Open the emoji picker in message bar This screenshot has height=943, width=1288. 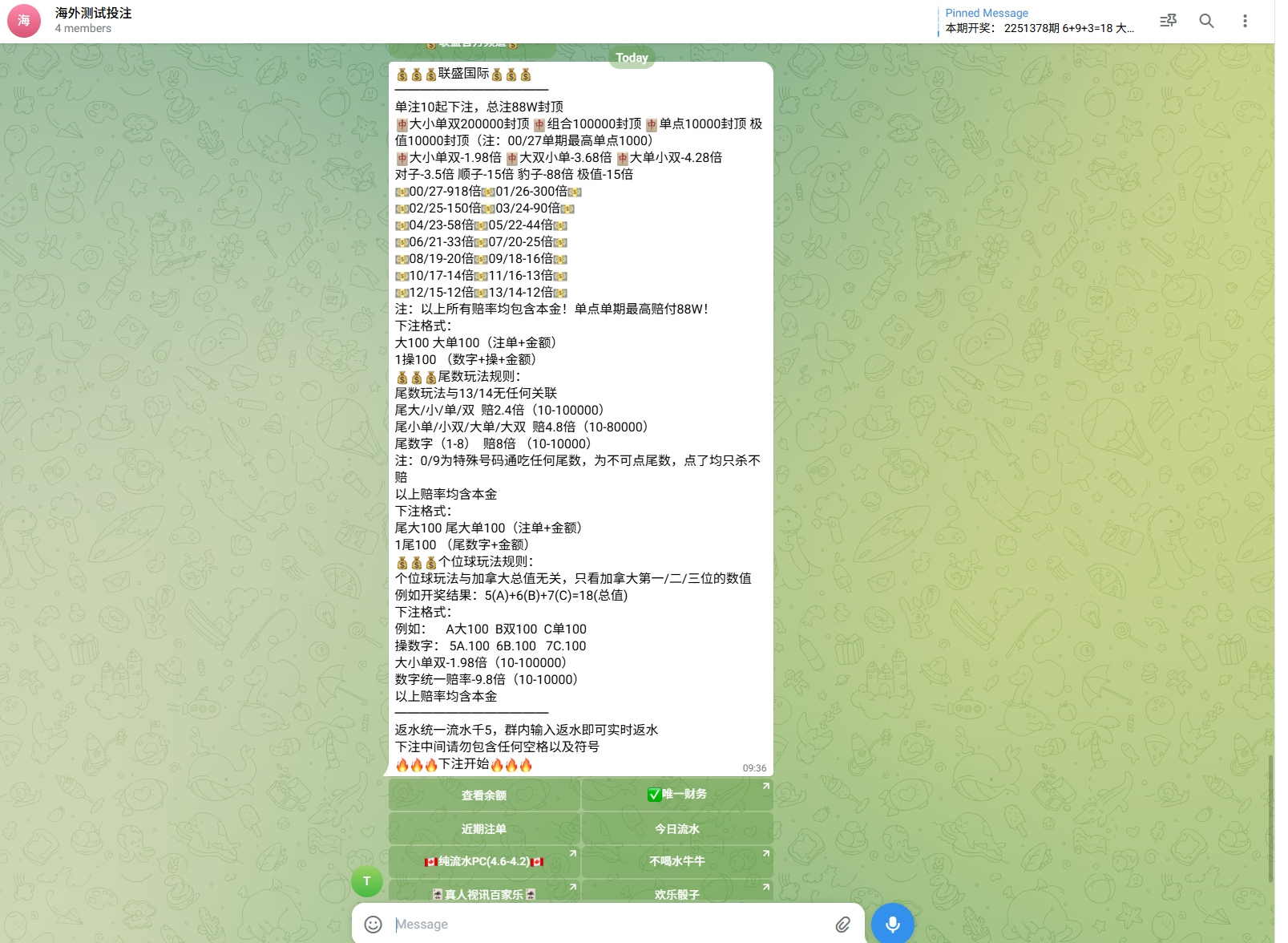point(373,925)
